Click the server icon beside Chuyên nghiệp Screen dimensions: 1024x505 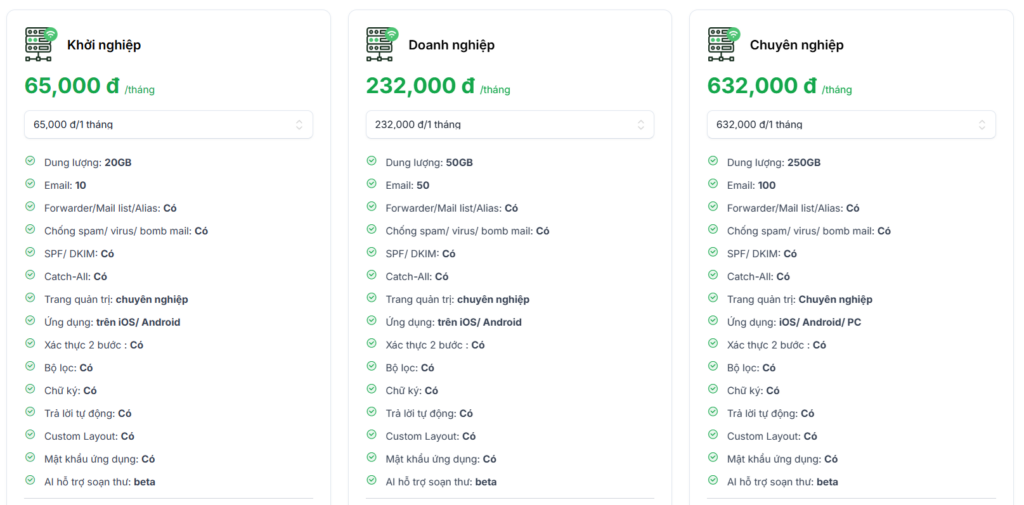click(724, 44)
